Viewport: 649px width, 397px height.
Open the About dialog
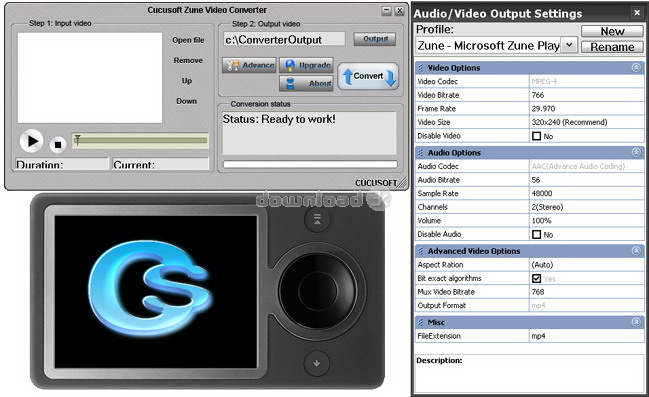point(306,83)
